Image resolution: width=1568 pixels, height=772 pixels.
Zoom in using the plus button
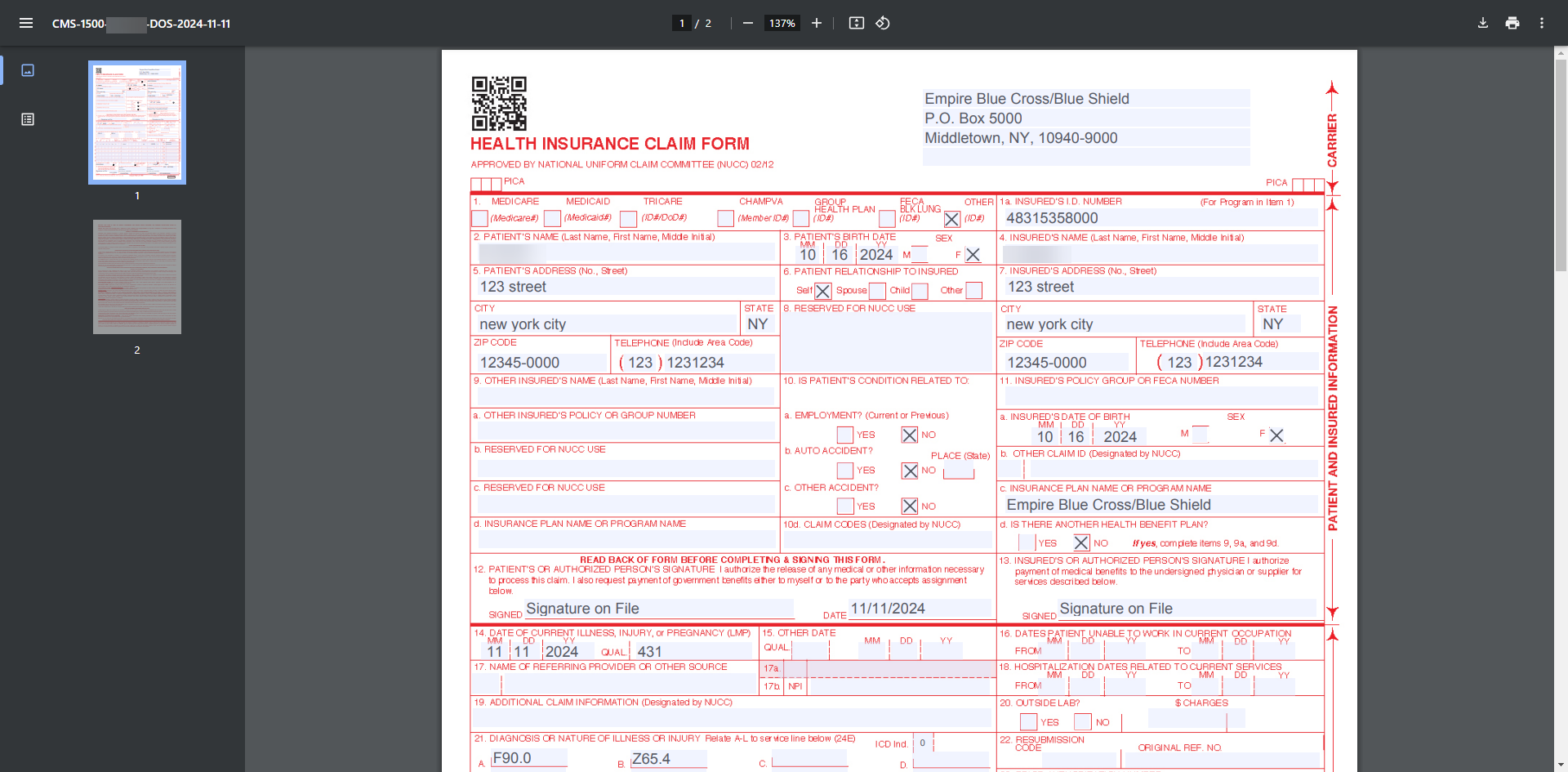817,23
